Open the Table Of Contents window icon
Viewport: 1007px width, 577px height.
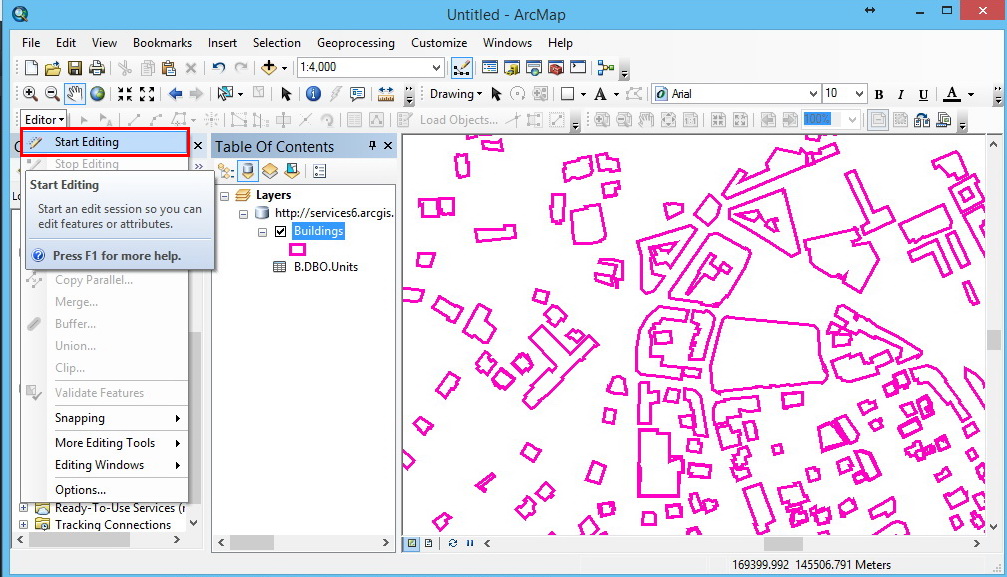click(x=489, y=67)
